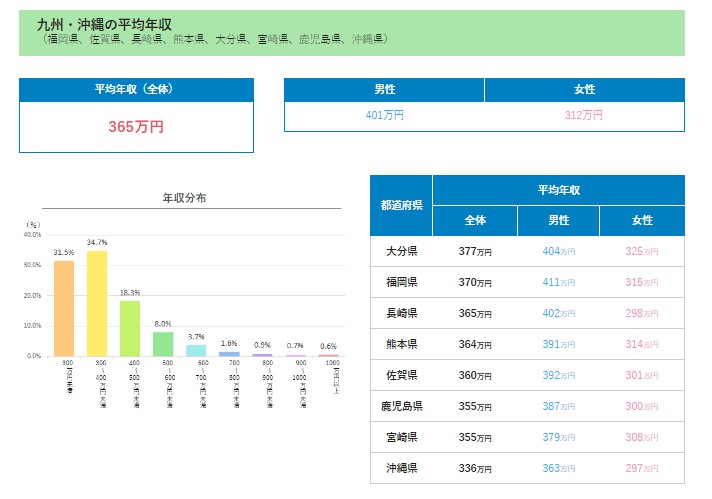Click the light green 18.3% bar

tap(130, 328)
